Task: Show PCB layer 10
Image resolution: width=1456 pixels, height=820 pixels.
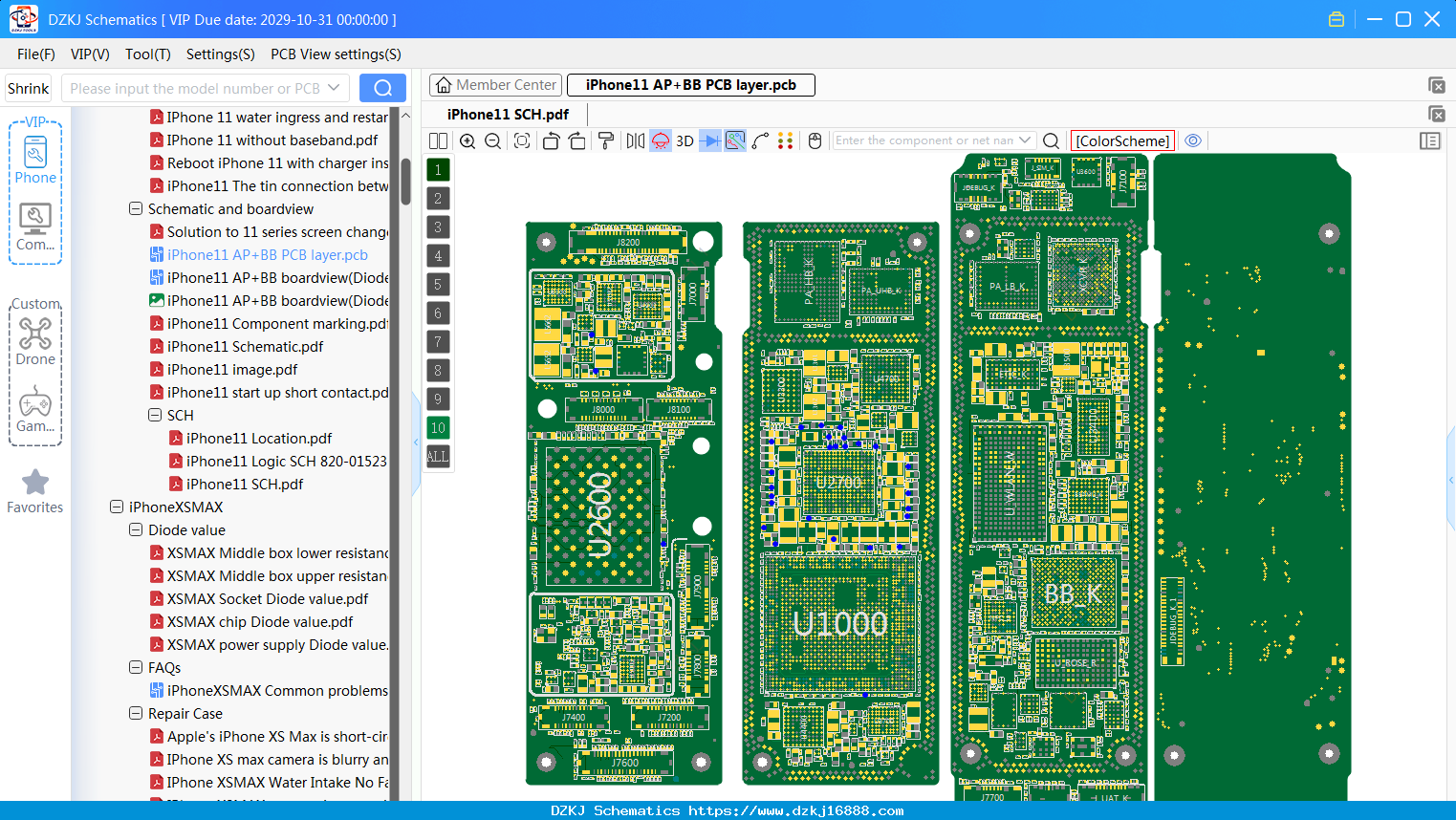Action: point(438,428)
